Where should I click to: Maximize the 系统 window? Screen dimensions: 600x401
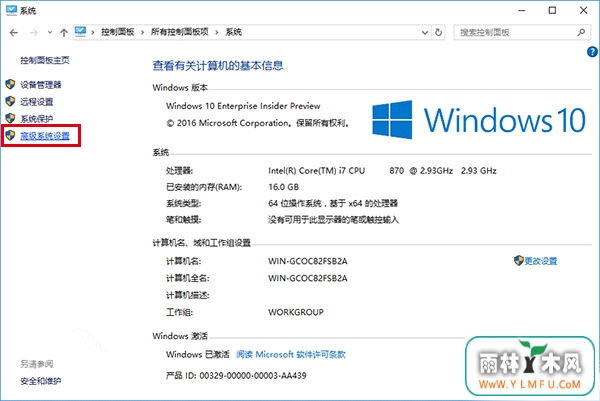click(552, 10)
